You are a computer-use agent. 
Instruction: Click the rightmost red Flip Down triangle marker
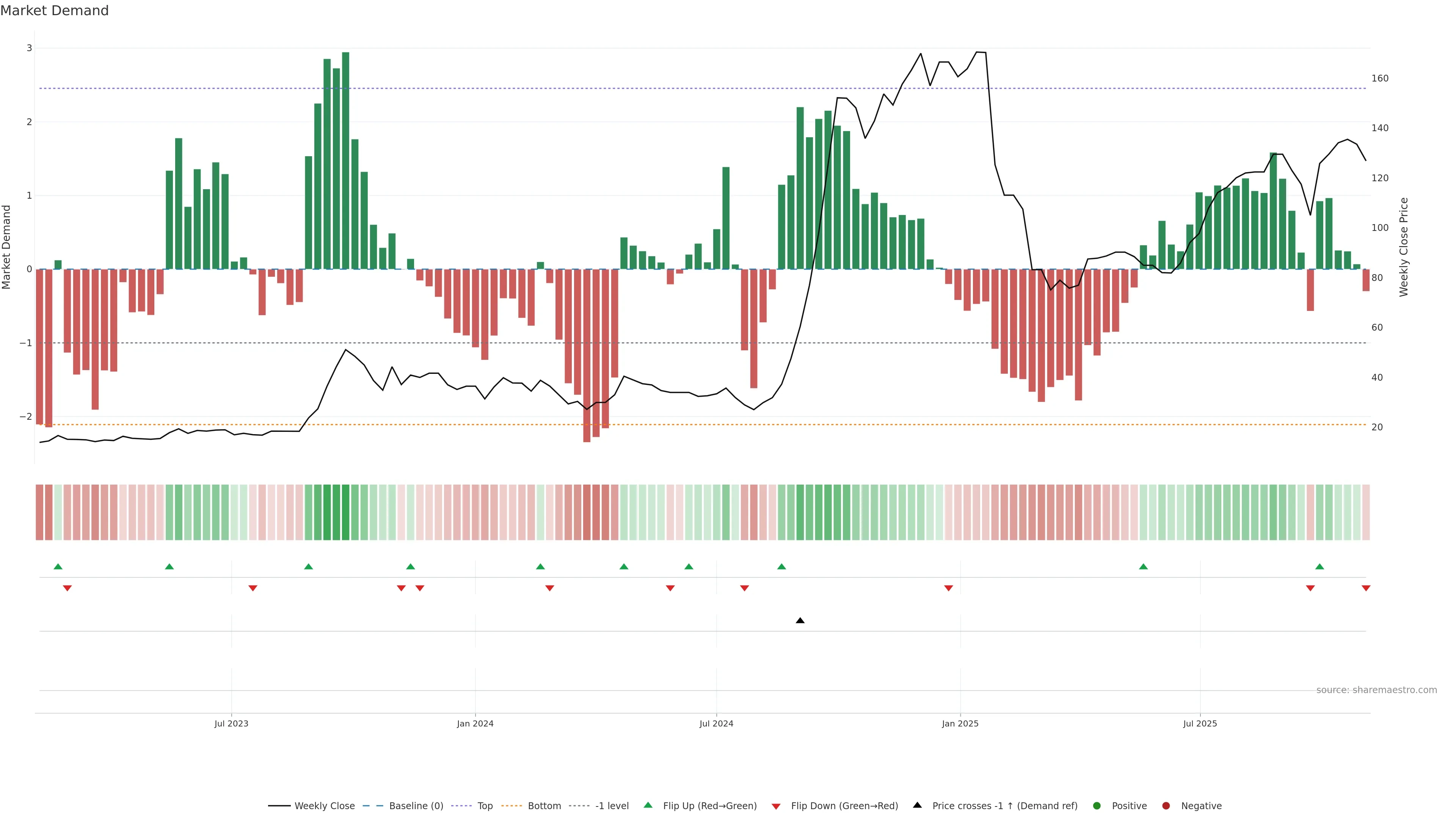pos(1365,588)
